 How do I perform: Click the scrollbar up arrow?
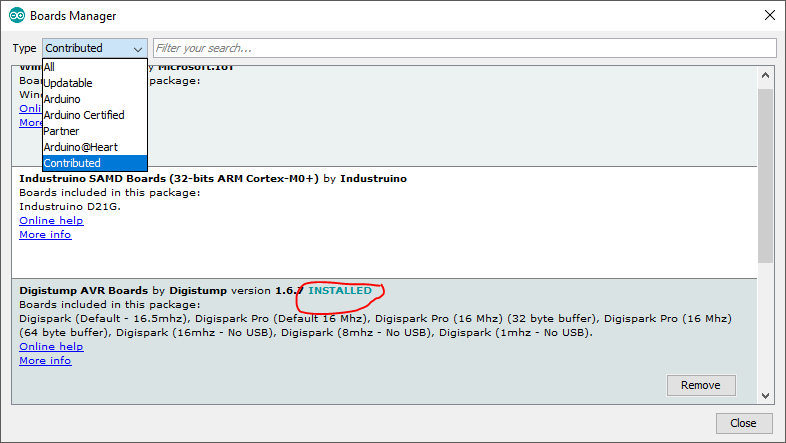[765, 76]
